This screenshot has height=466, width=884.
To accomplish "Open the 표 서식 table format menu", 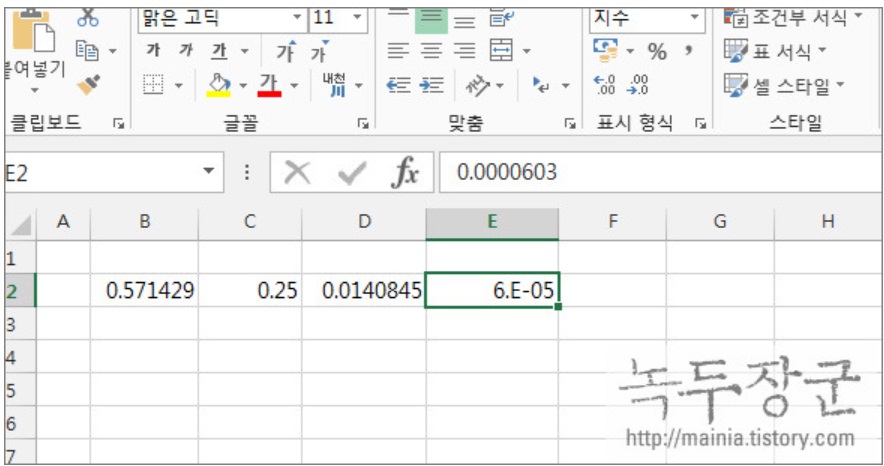I will (775, 51).
